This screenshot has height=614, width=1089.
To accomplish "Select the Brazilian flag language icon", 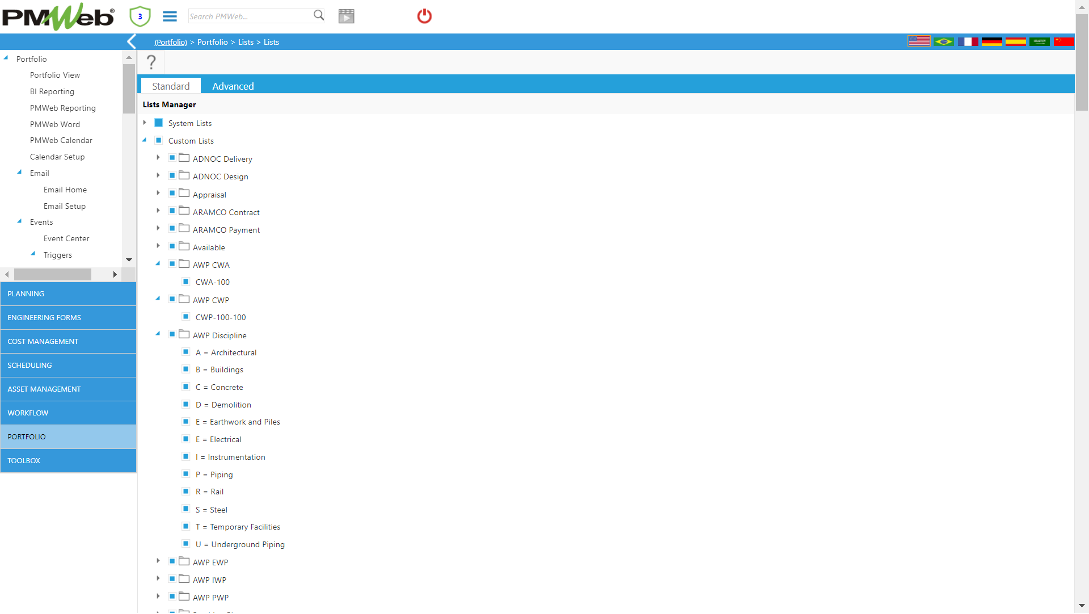I will tap(943, 42).
